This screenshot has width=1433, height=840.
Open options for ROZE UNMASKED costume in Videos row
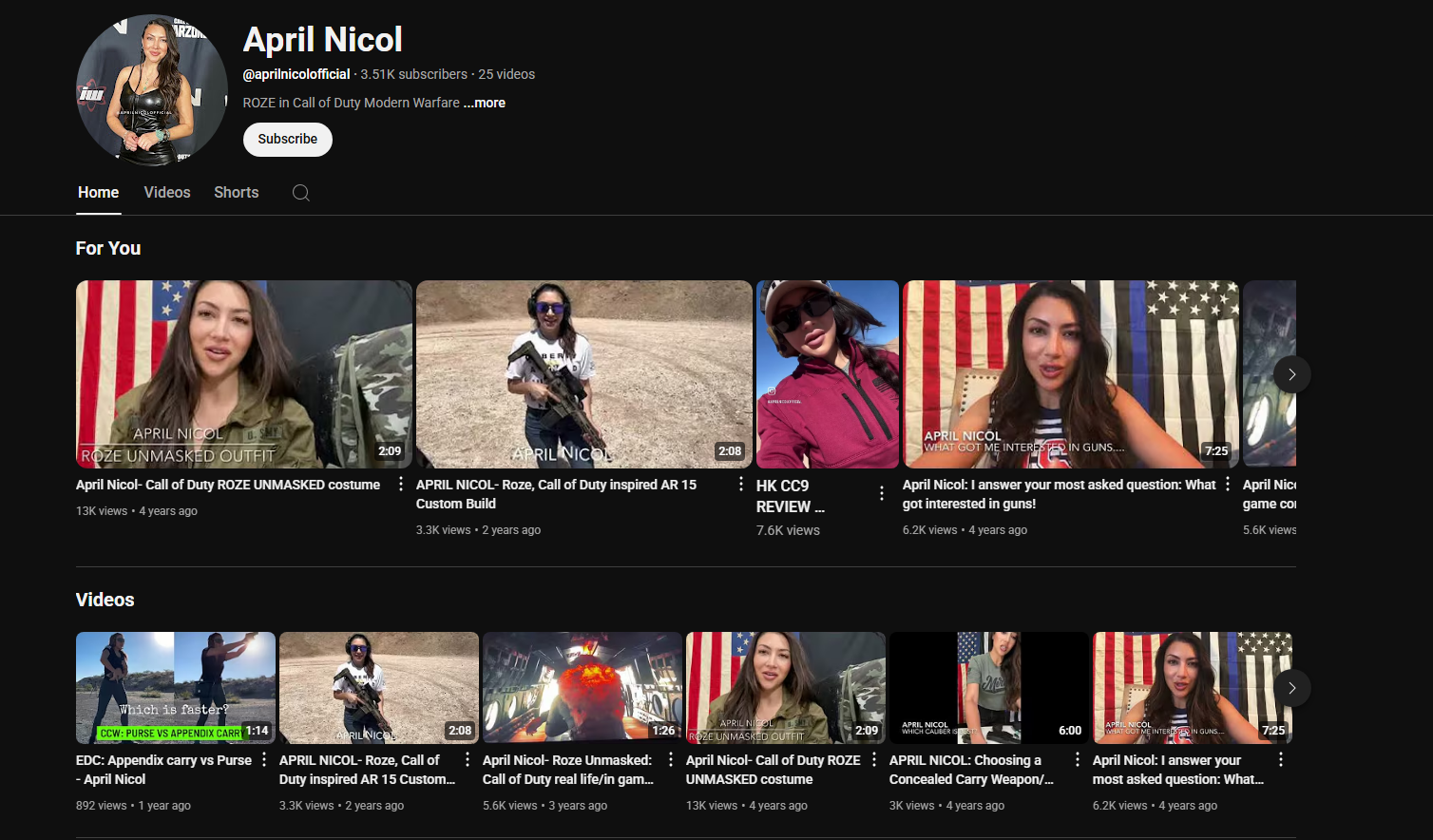(874, 760)
